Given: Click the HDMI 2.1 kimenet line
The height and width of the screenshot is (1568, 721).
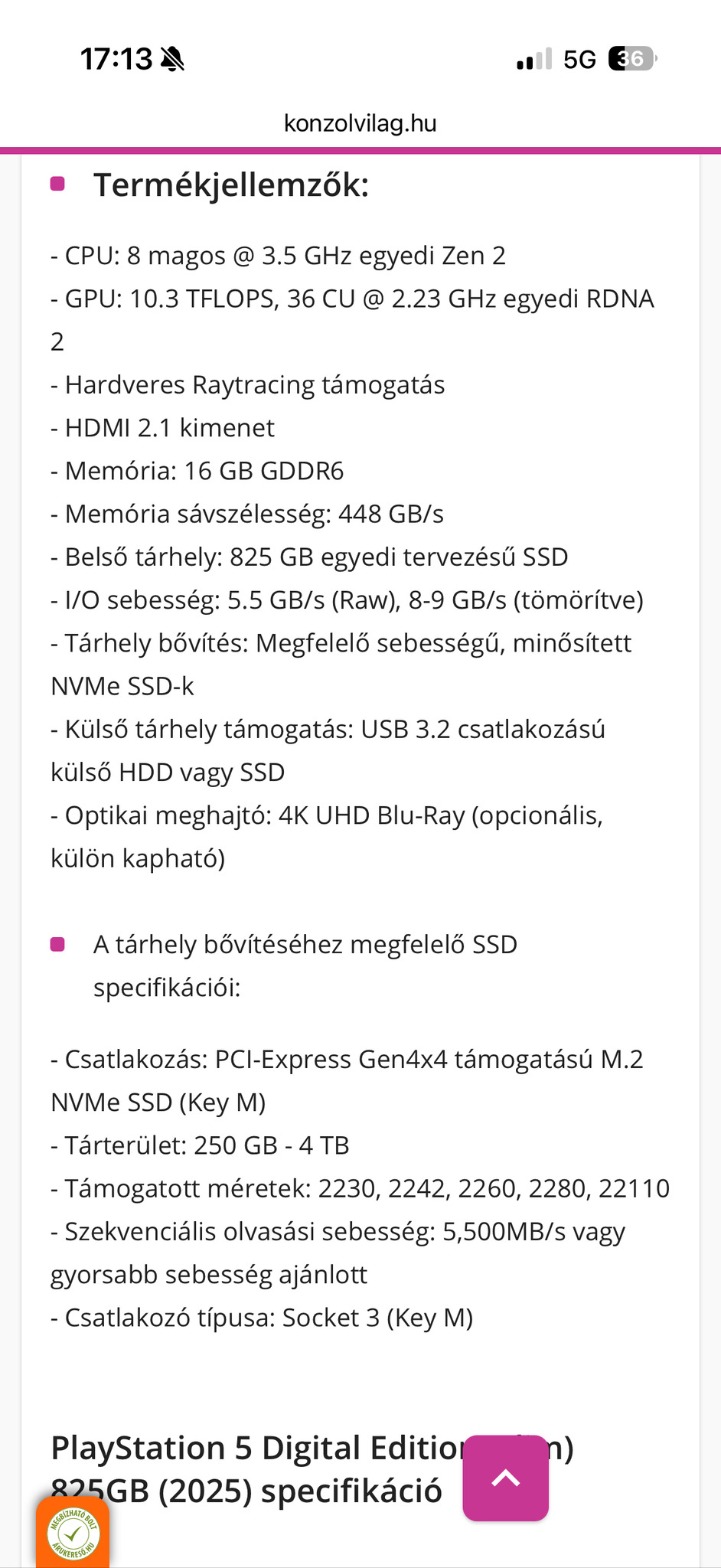Looking at the screenshot, I should click(162, 428).
